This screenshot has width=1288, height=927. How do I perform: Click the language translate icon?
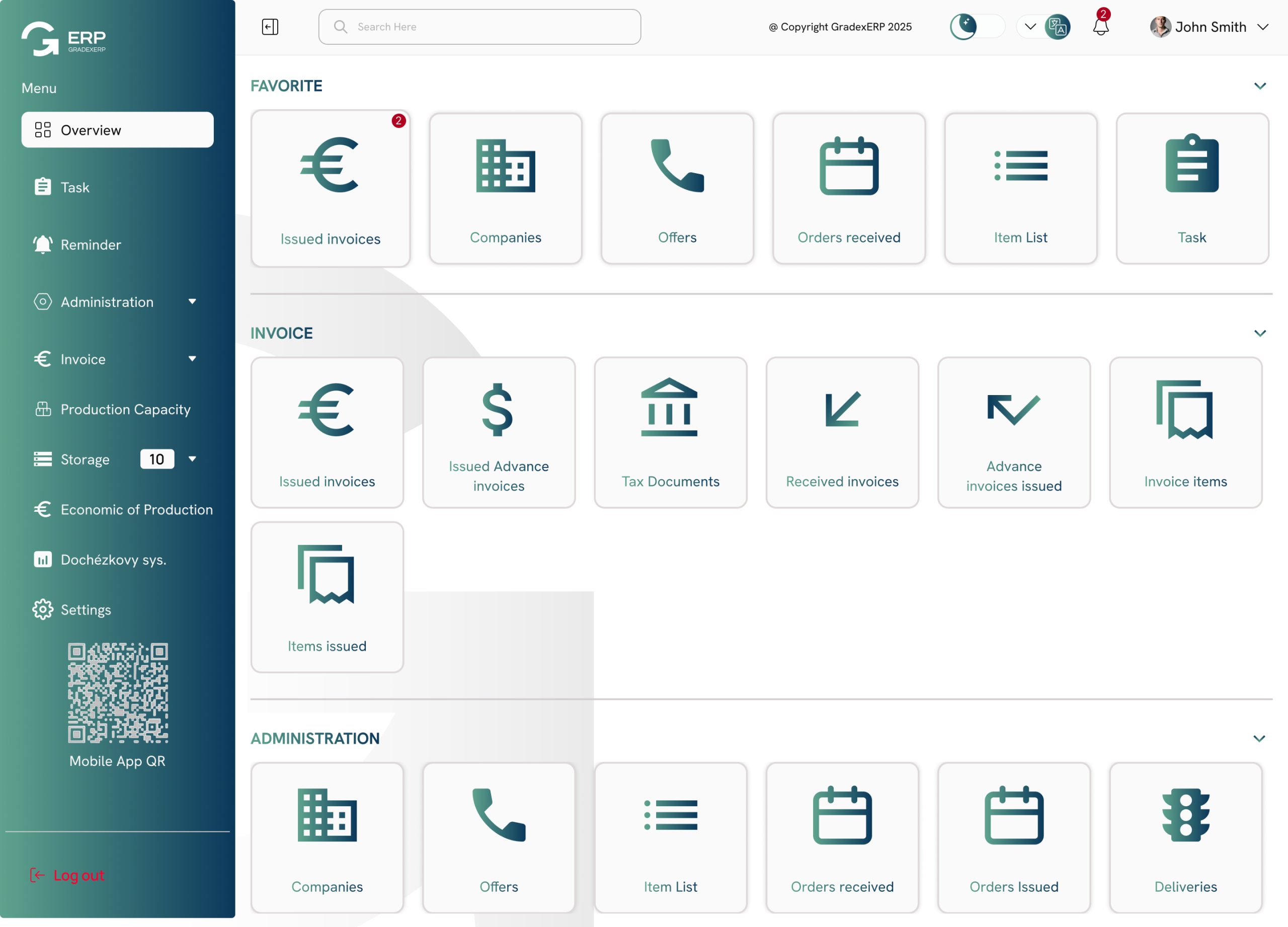pos(1057,27)
